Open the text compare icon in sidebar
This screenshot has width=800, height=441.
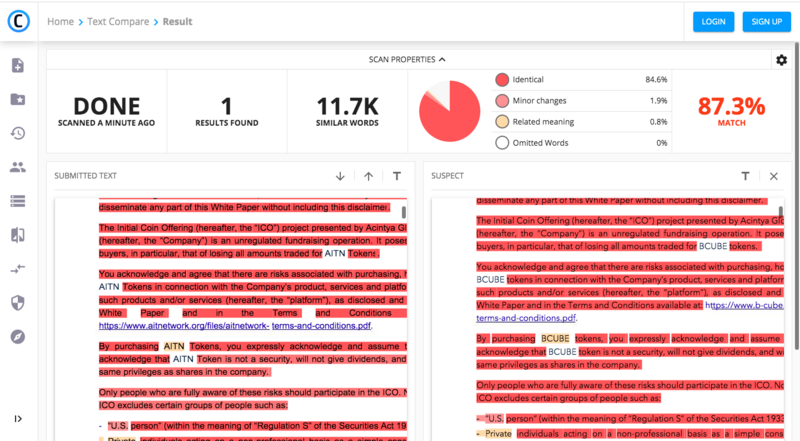point(18,235)
